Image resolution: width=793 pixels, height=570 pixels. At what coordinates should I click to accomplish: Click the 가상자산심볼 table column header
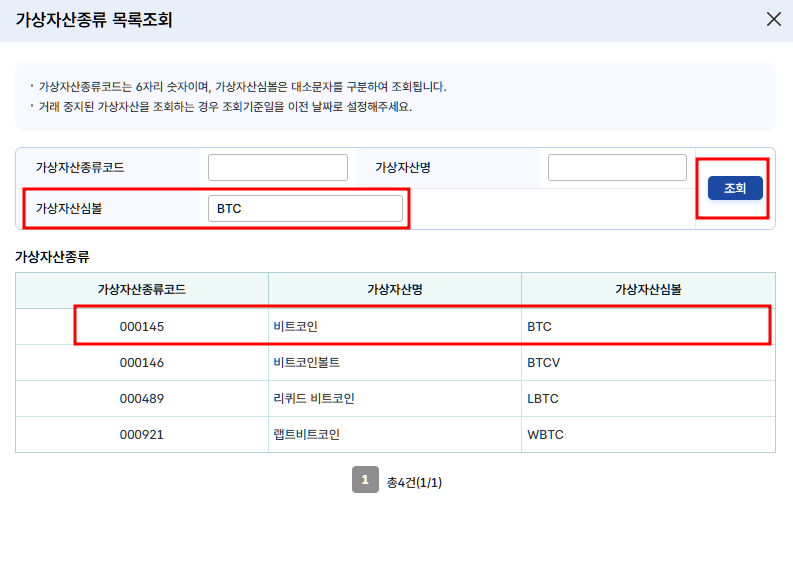click(x=648, y=290)
